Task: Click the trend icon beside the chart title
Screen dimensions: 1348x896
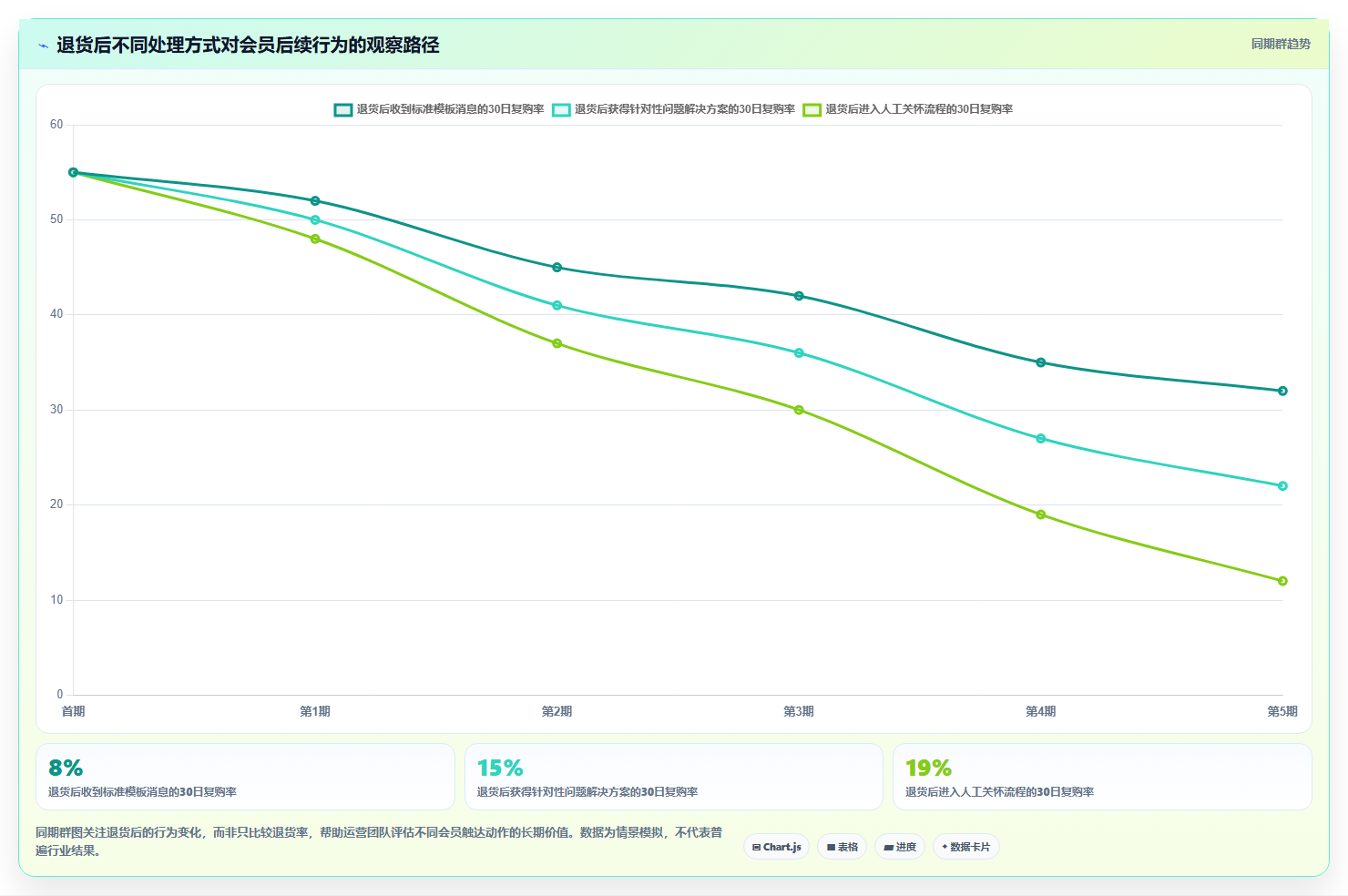Action: tap(43, 46)
